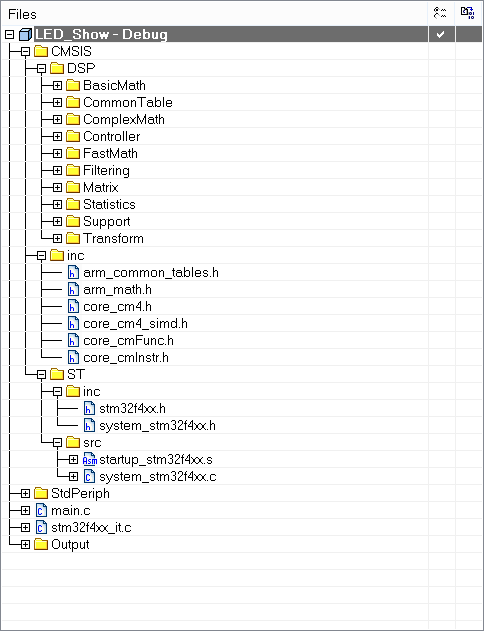The width and height of the screenshot is (484, 631).
Task: Select the core_cm4_simd.h file
Action: [x=135, y=324]
